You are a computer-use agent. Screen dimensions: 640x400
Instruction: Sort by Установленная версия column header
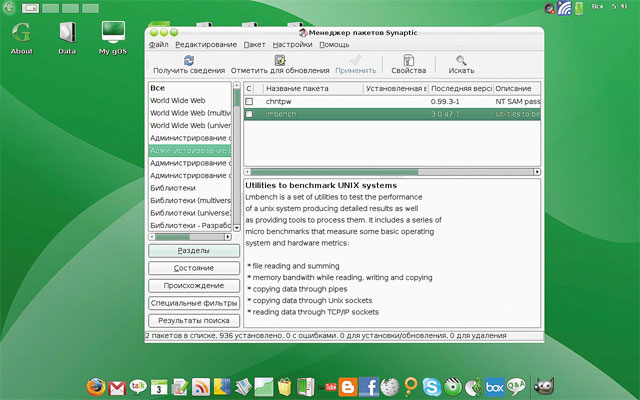[x=396, y=89]
